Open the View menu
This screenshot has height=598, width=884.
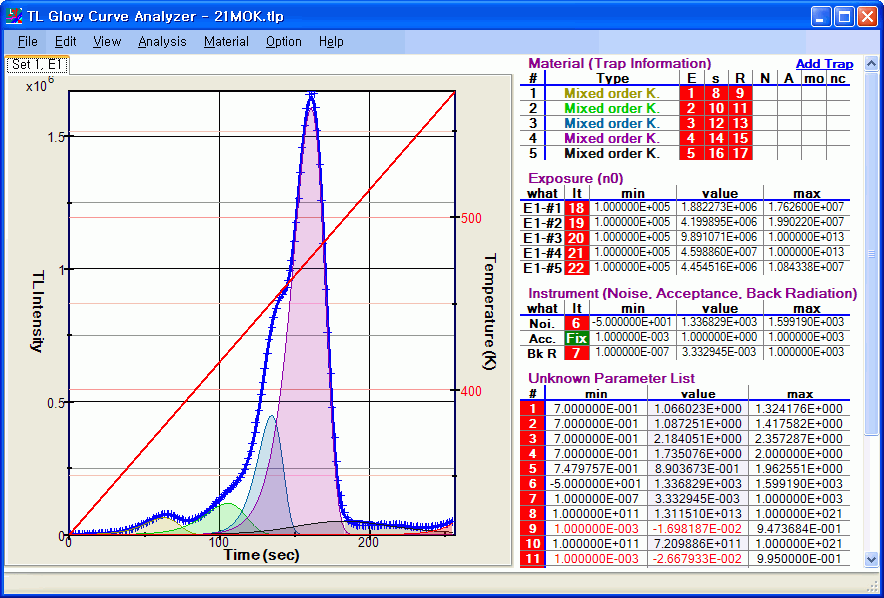coord(107,41)
